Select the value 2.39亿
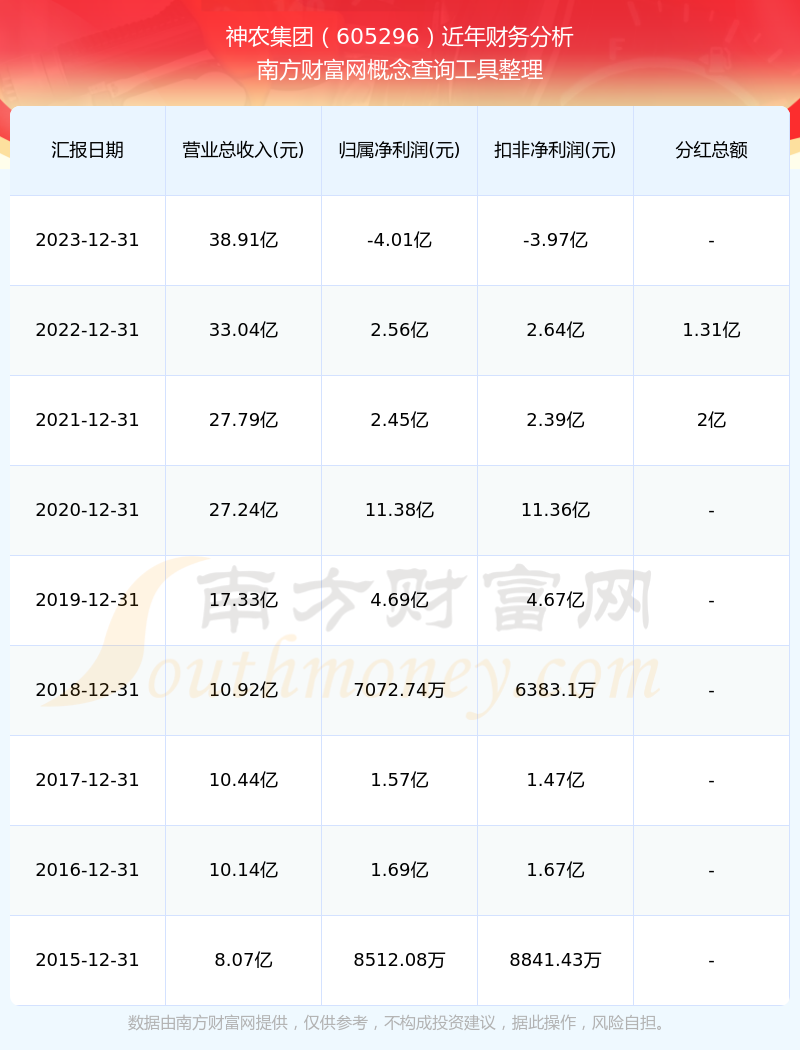 coord(555,420)
